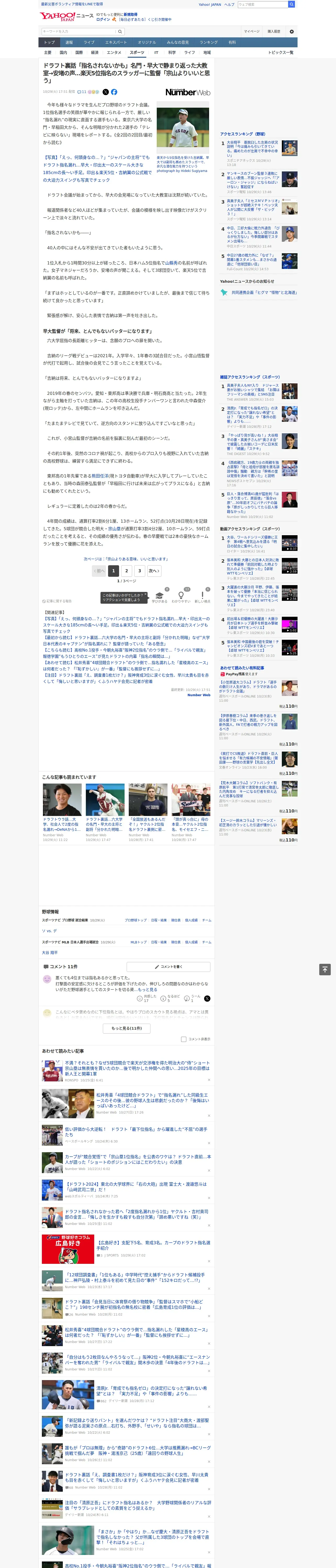Click 記事に関する報告 report icon link
Viewport: 336px width, 1568px height.
tap(57, 601)
